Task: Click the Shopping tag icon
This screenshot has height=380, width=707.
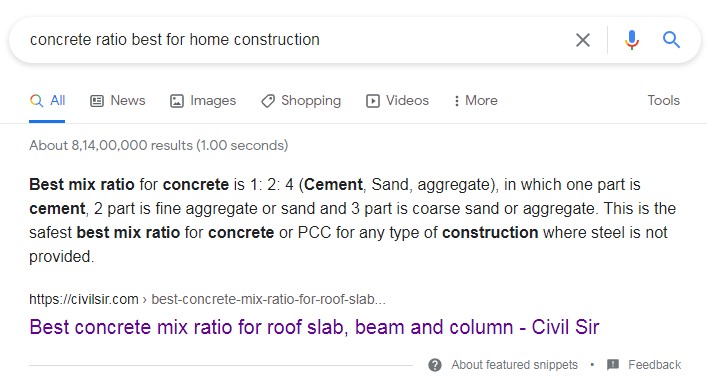Action: click(268, 101)
